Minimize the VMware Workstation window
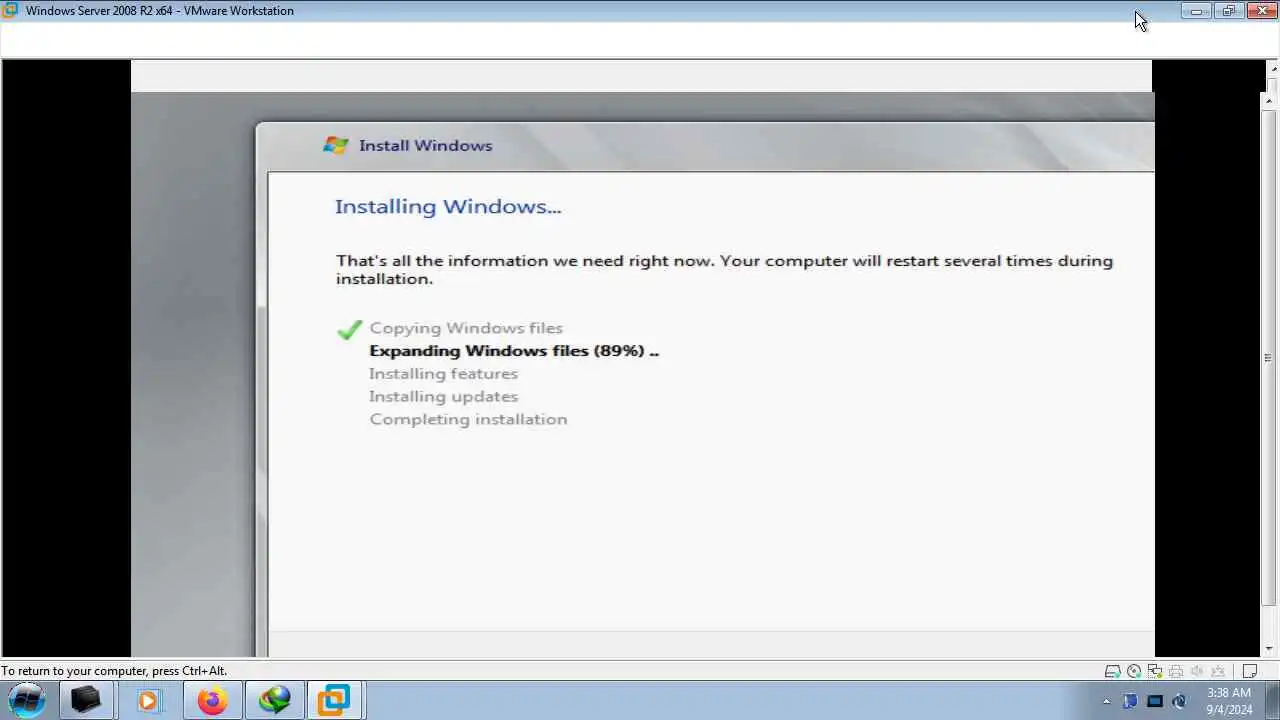This screenshot has width=1280, height=720. pyautogui.click(x=1196, y=11)
